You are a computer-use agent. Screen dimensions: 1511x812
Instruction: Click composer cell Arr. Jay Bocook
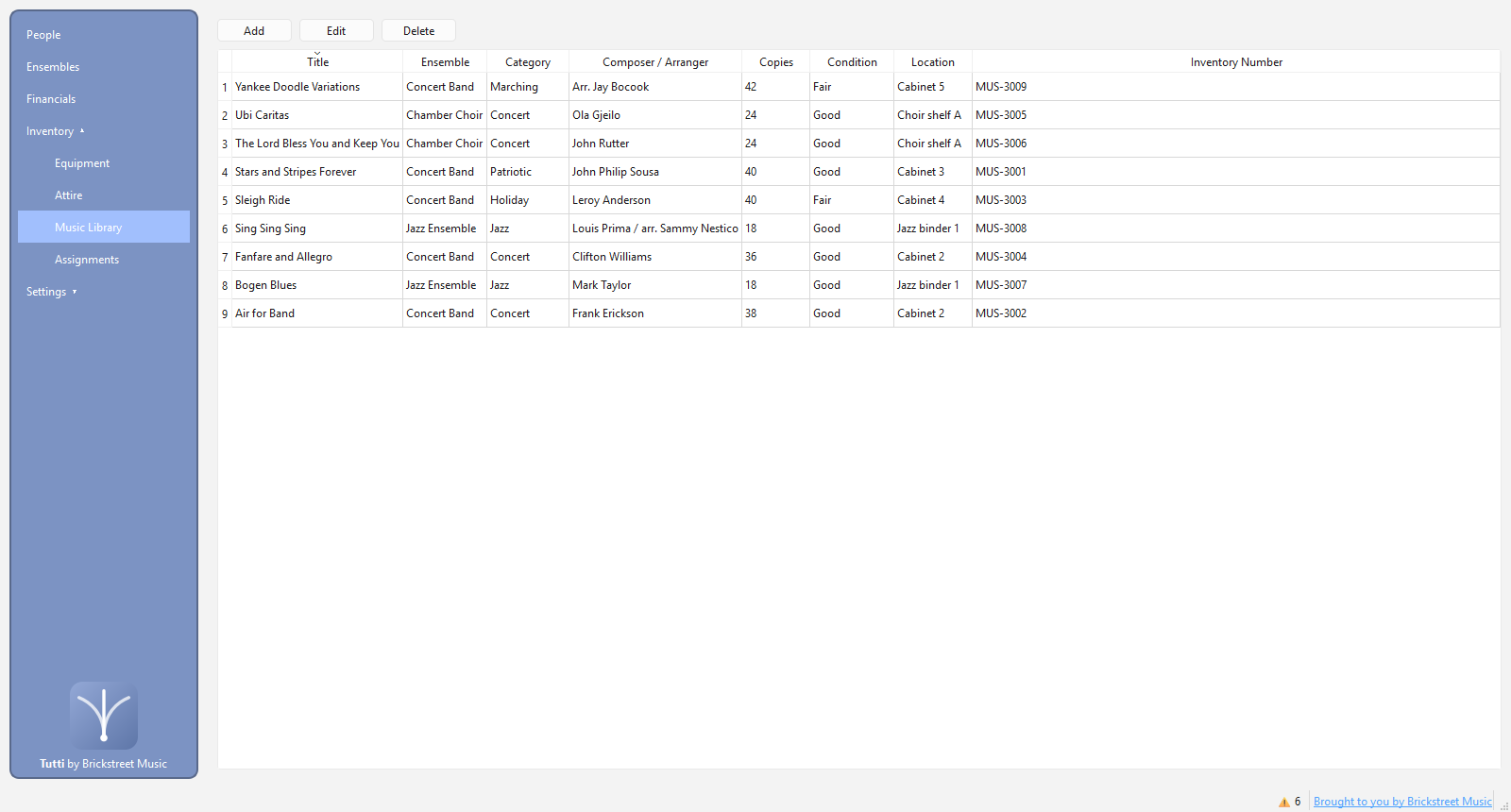click(655, 87)
